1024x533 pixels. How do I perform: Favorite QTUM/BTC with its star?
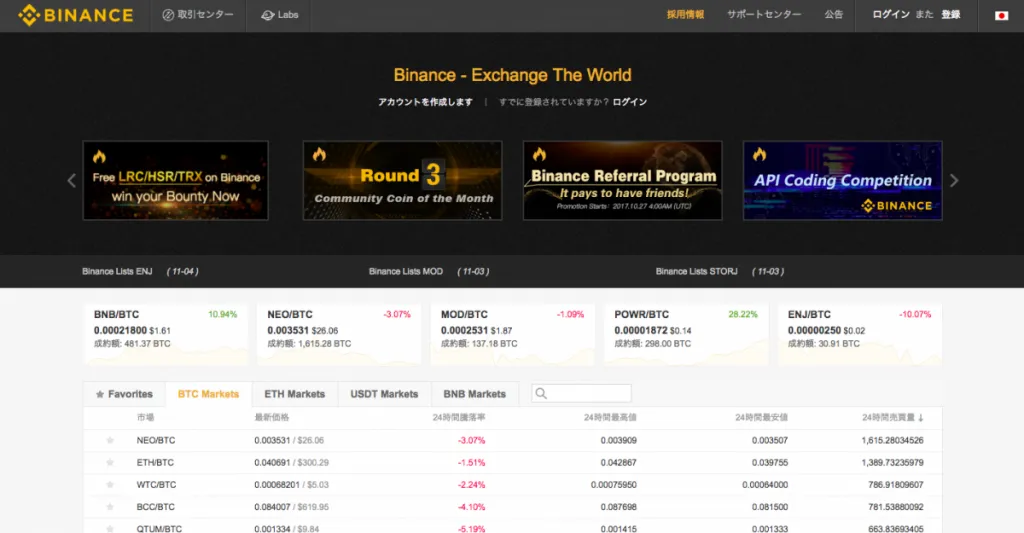pyautogui.click(x=110, y=528)
